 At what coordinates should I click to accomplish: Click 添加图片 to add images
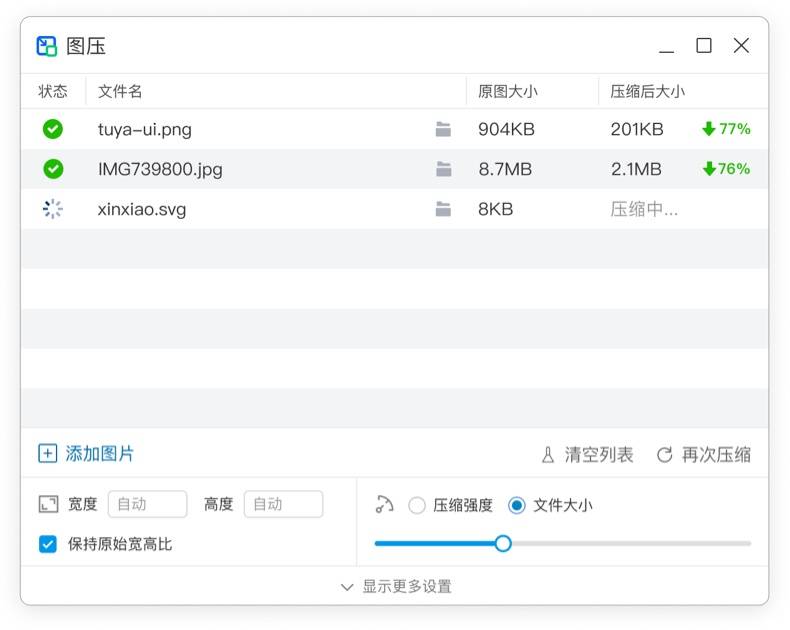tap(86, 454)
